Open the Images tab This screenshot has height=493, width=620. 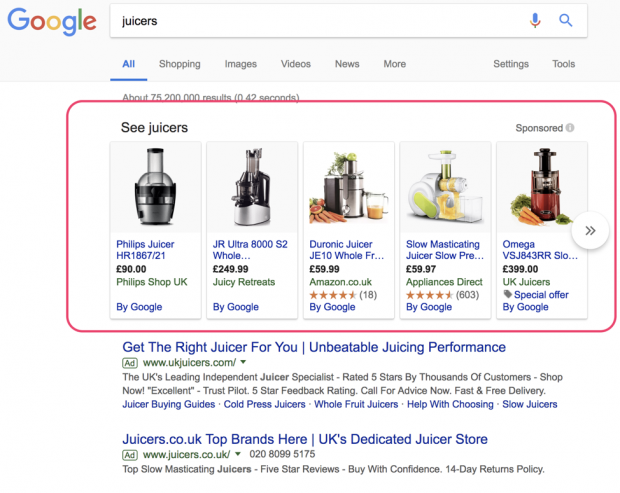pos(240,64)
